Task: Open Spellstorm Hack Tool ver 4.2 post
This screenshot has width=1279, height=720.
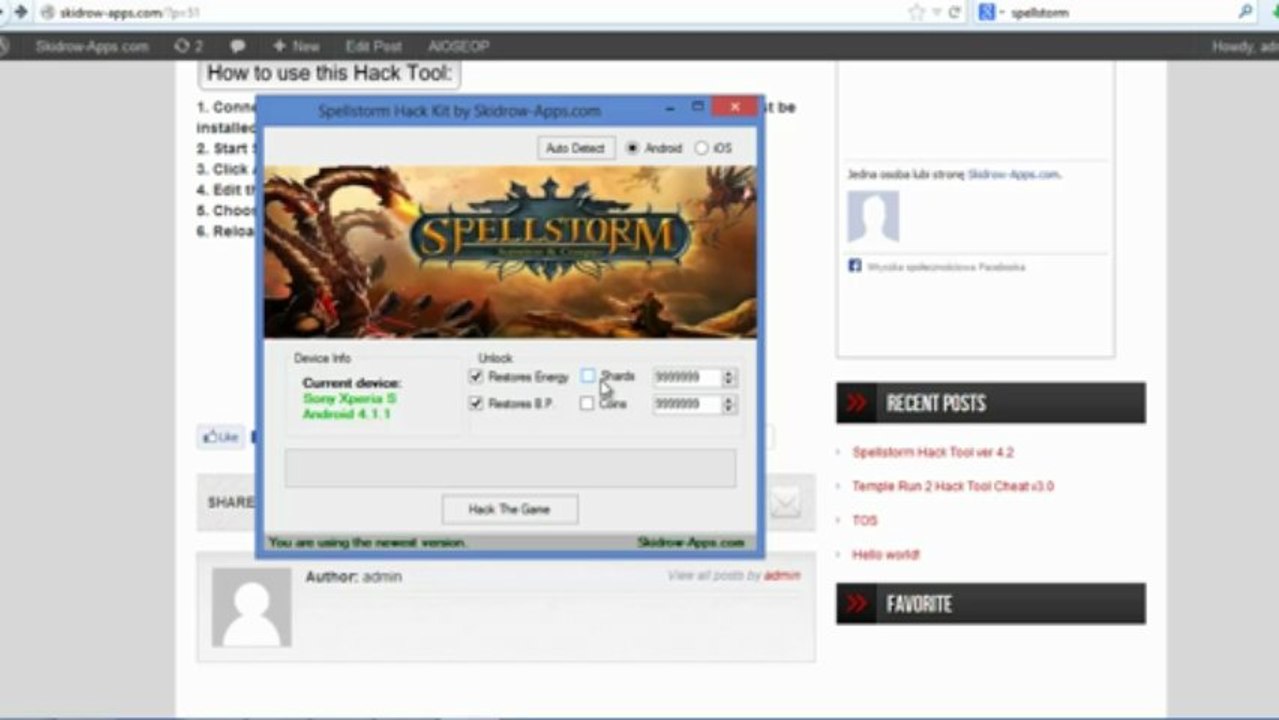Action: coord(933,452)
